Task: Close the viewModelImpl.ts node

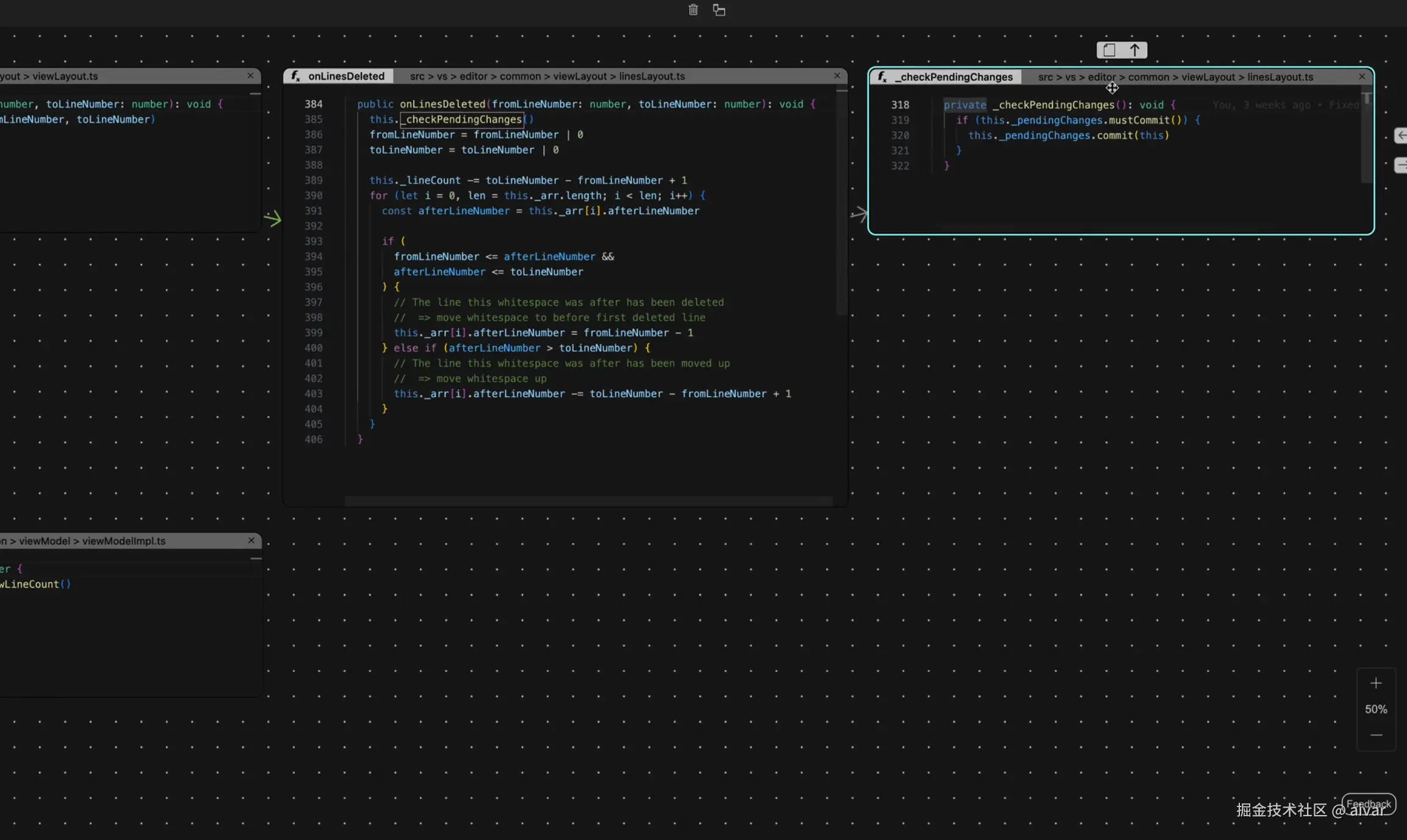Action: point(251,541)
